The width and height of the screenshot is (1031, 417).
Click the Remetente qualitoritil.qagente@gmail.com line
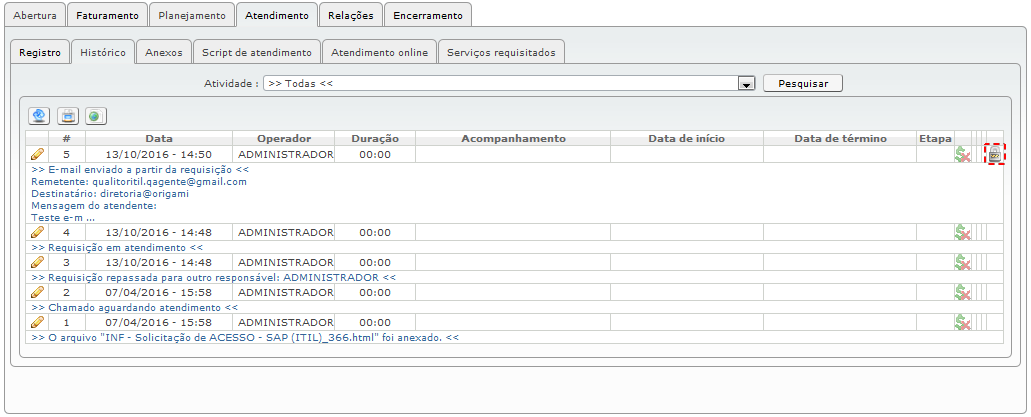[139, 181]
